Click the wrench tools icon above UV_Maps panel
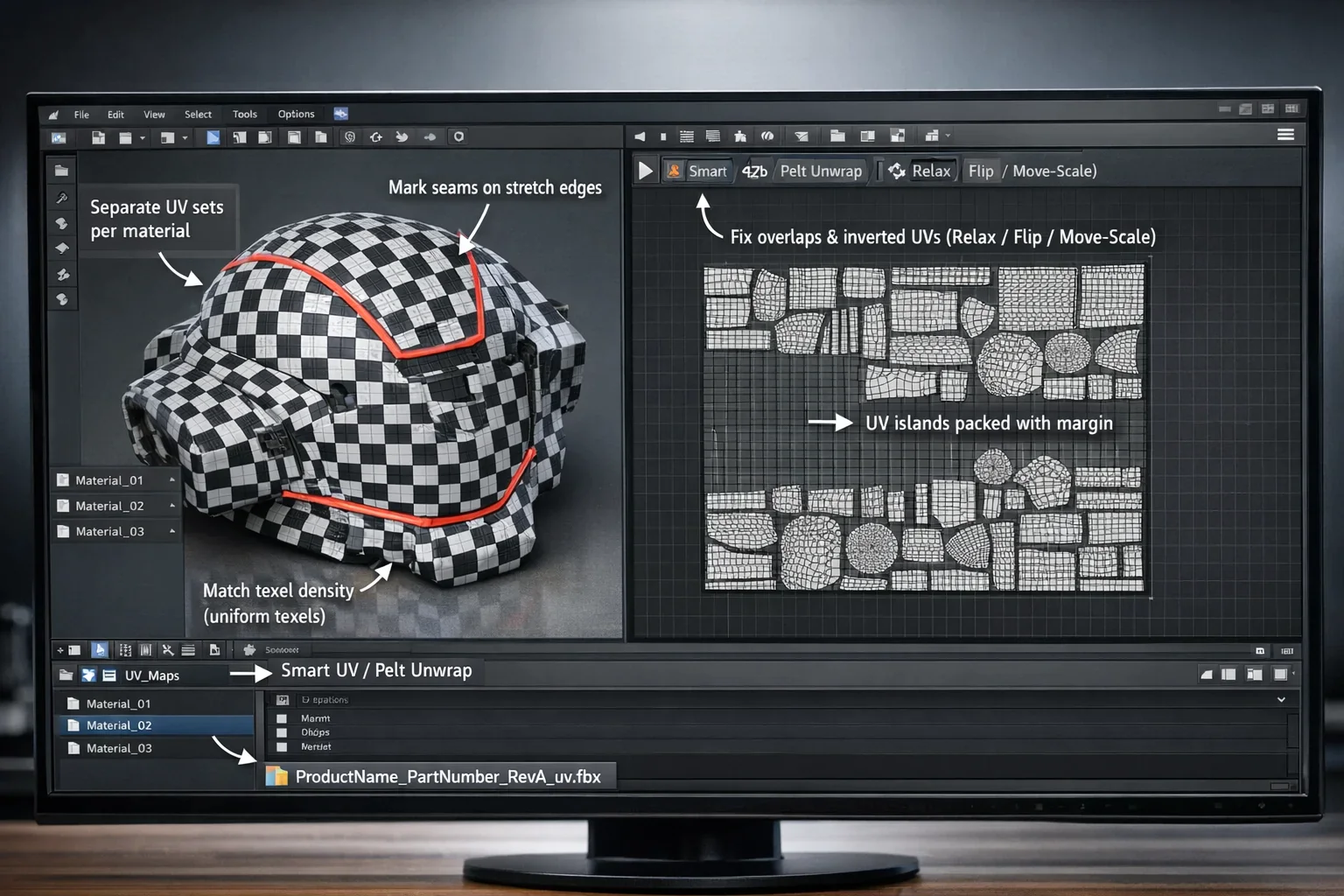Image resolution: width=1344 pixels, height=896 pixels. click(169, 649)
